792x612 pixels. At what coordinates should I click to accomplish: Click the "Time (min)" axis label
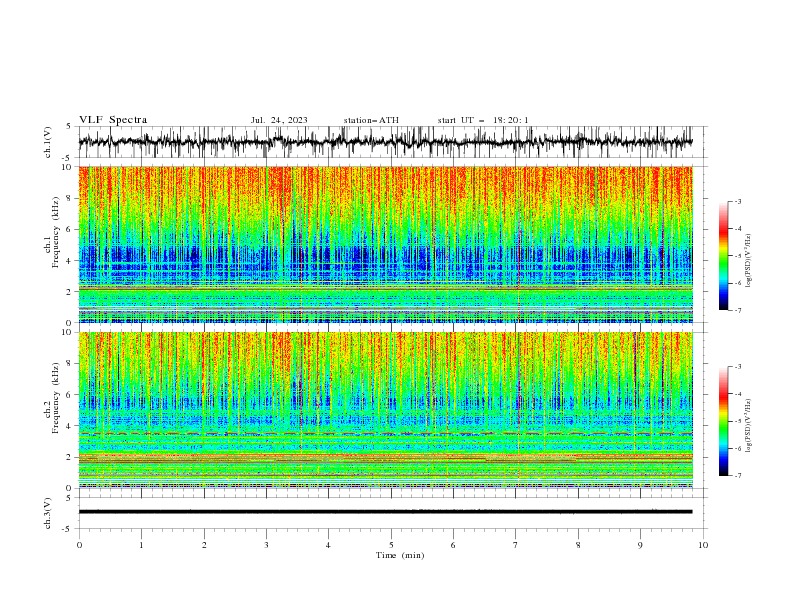(x=400, y=555)
